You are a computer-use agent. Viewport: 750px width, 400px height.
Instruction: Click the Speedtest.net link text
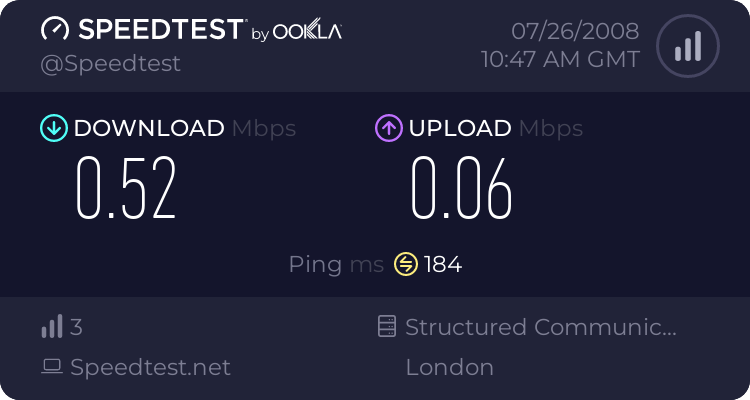(x=150, y=367)
